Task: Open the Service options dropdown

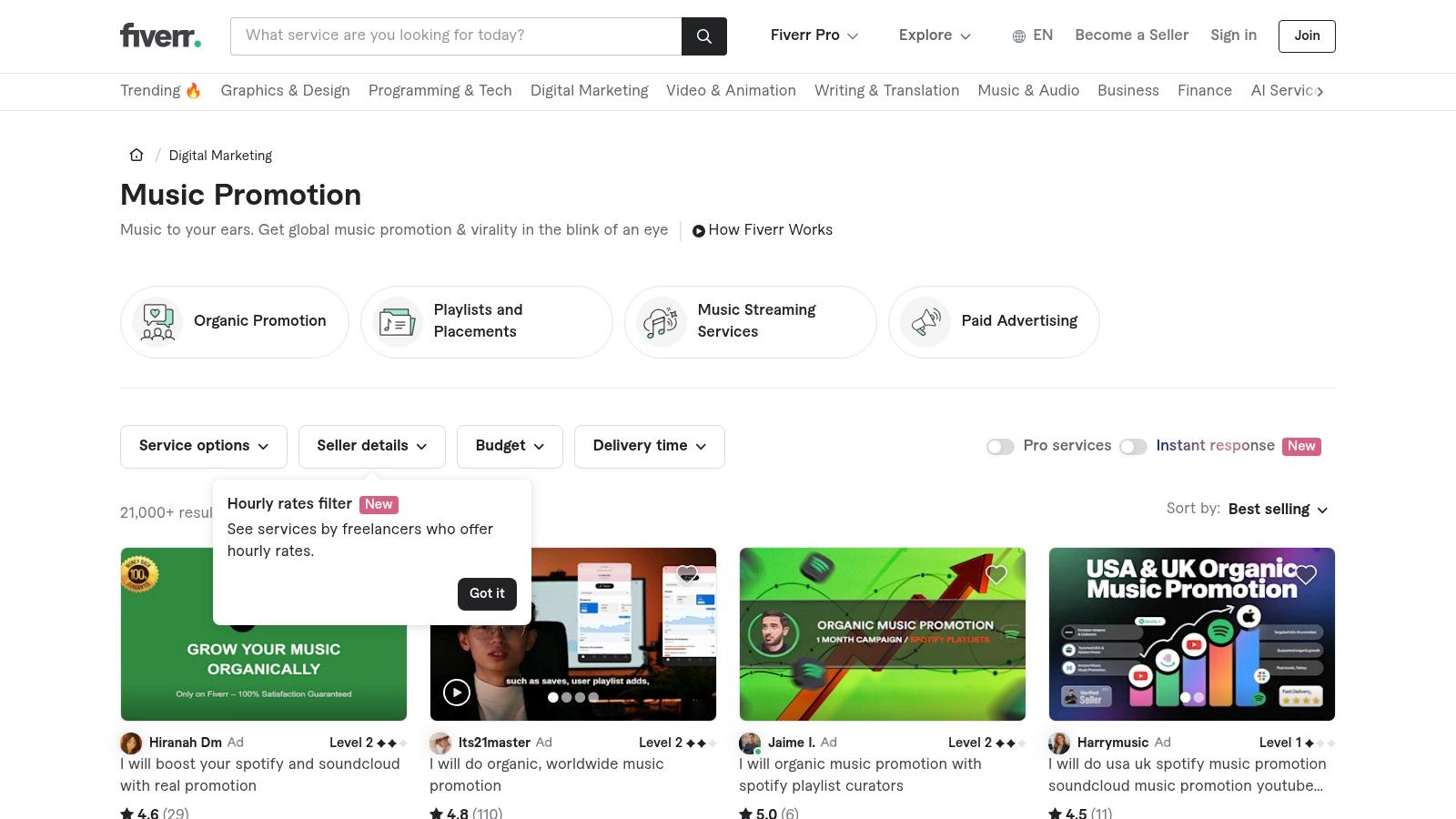Action: tap(204, 447)
